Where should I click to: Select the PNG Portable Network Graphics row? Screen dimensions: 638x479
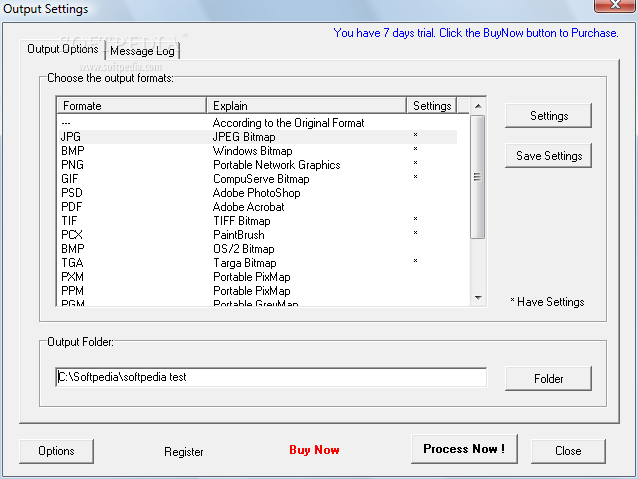258,165
